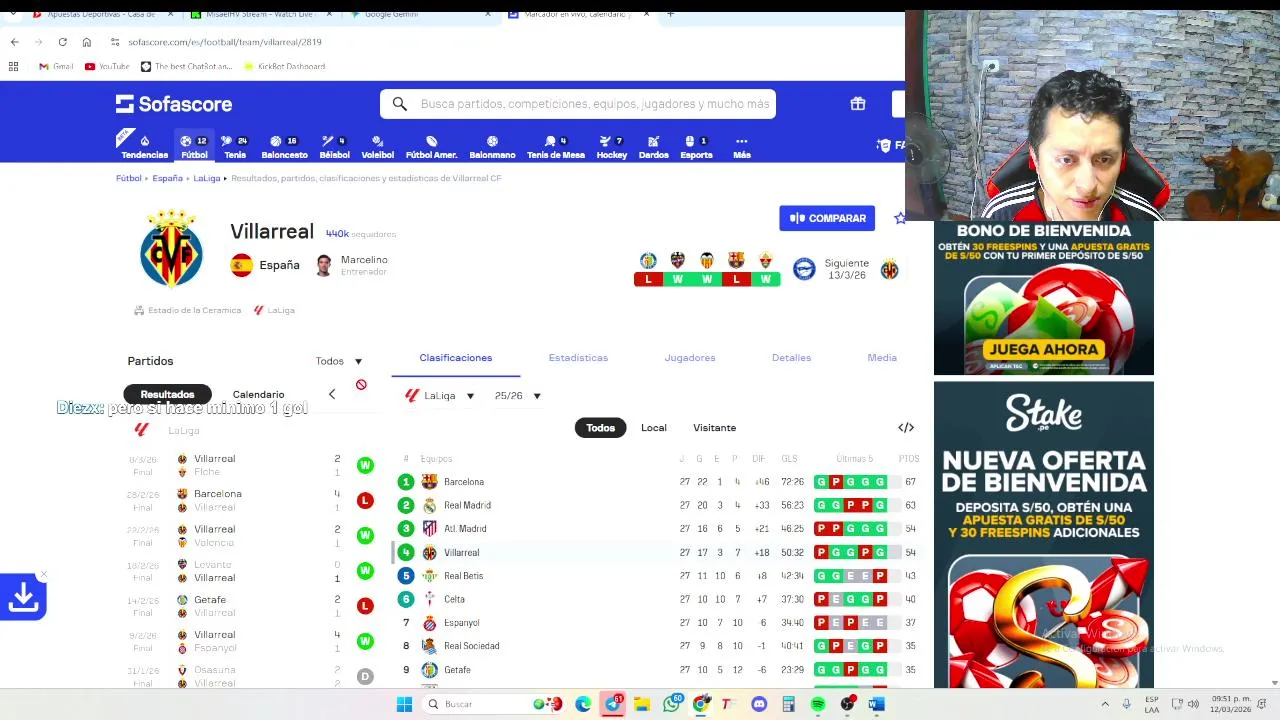
Task: Open the YouTube bookmark
Action: 107,66
